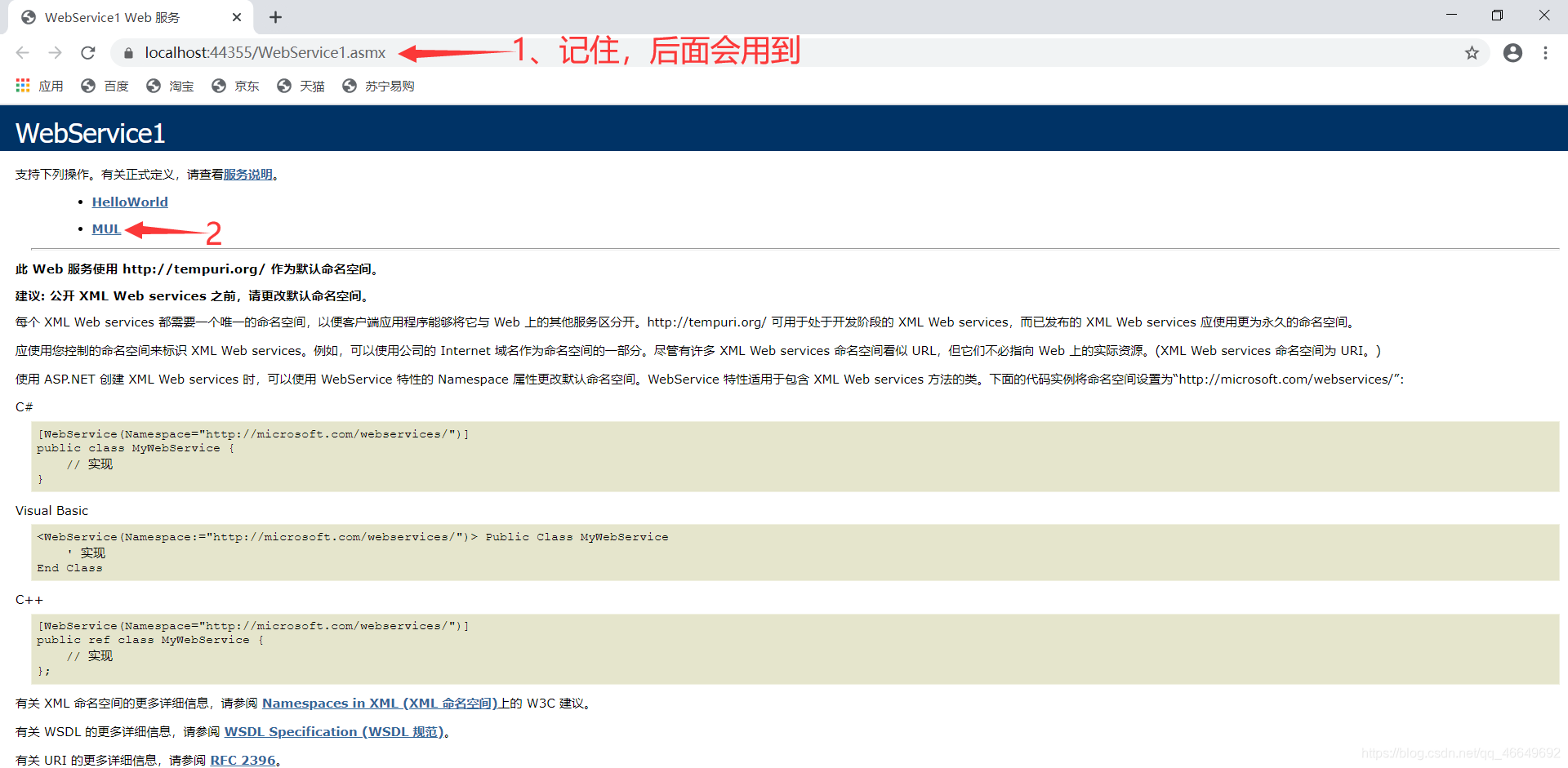Open the 天猫 bookmark

301,86
